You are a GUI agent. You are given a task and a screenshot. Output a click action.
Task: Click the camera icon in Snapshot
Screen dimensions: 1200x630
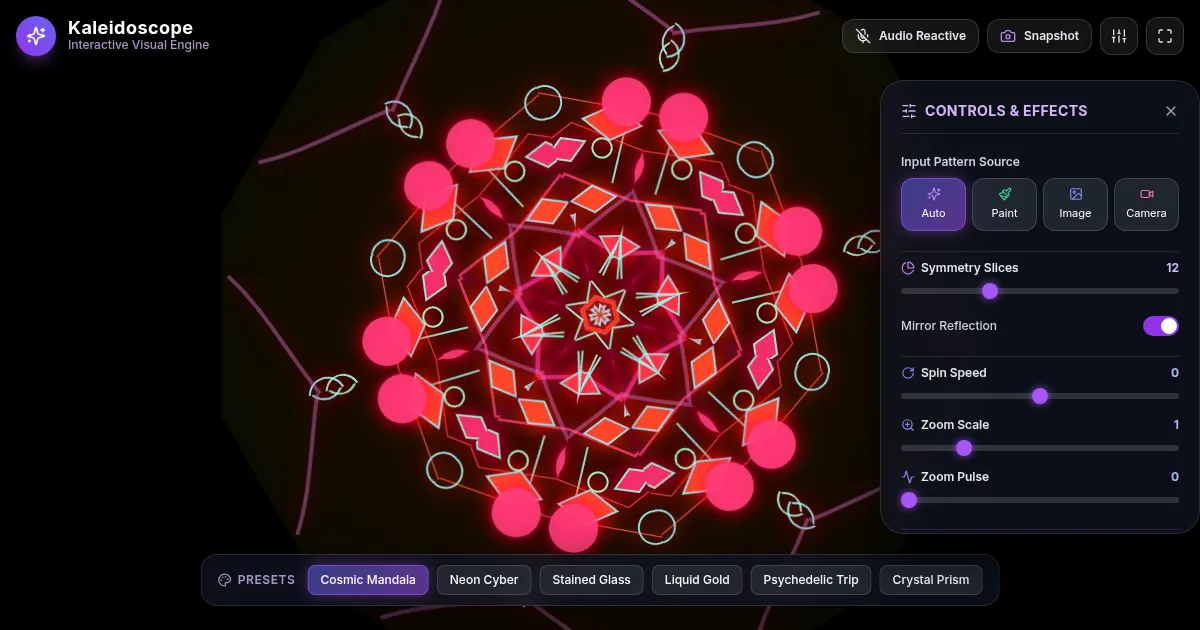pyautogui.click(x=1008, y=36)
